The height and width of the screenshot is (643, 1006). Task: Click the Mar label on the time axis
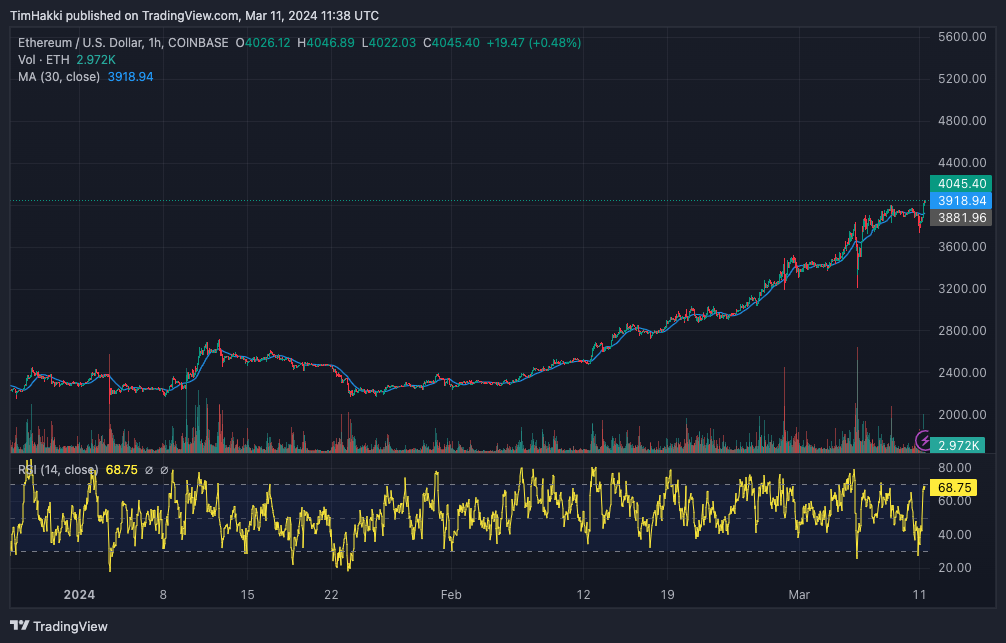pos(799,595)
